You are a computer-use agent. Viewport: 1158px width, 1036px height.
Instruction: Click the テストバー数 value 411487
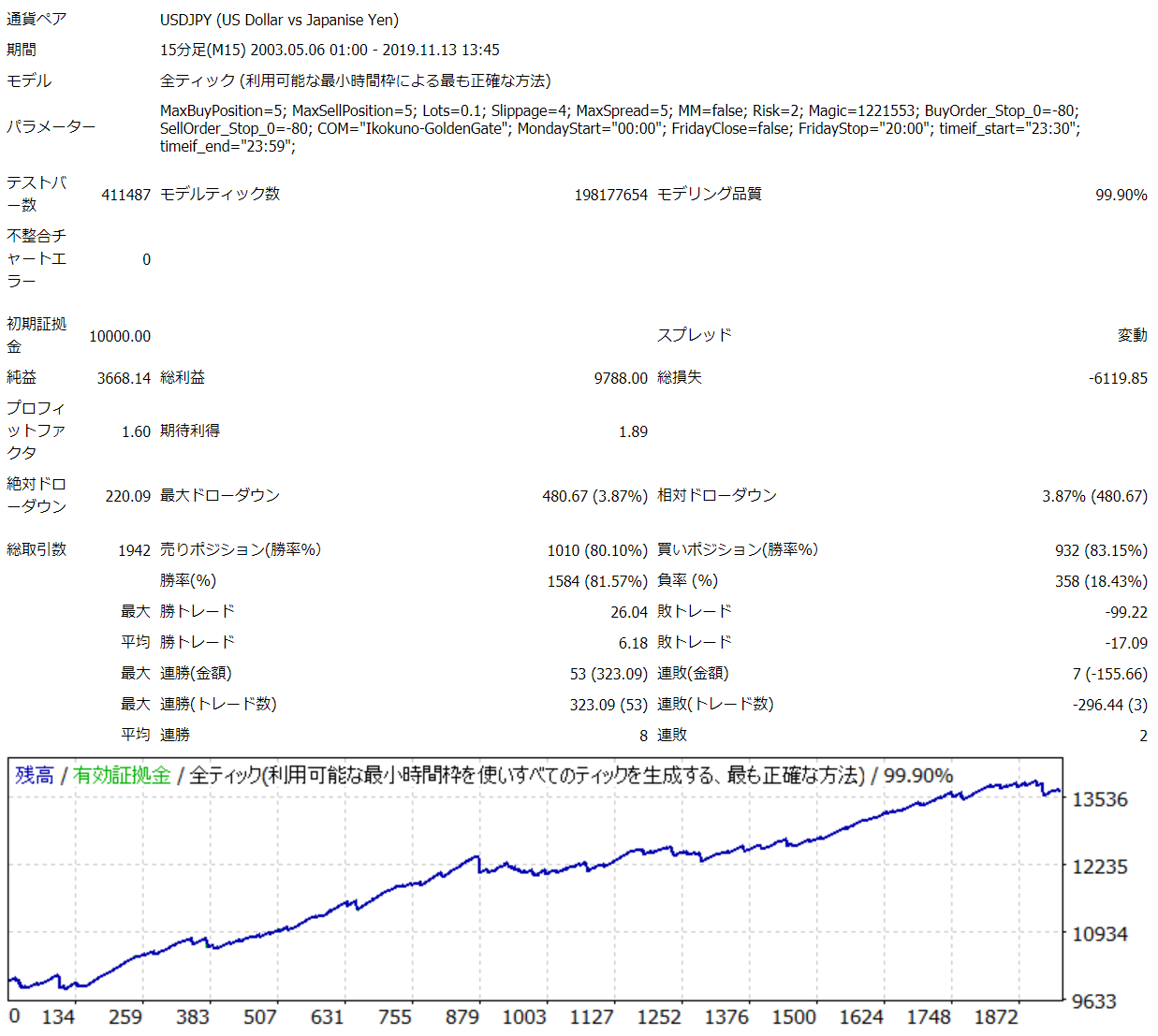tap(126, 194)
